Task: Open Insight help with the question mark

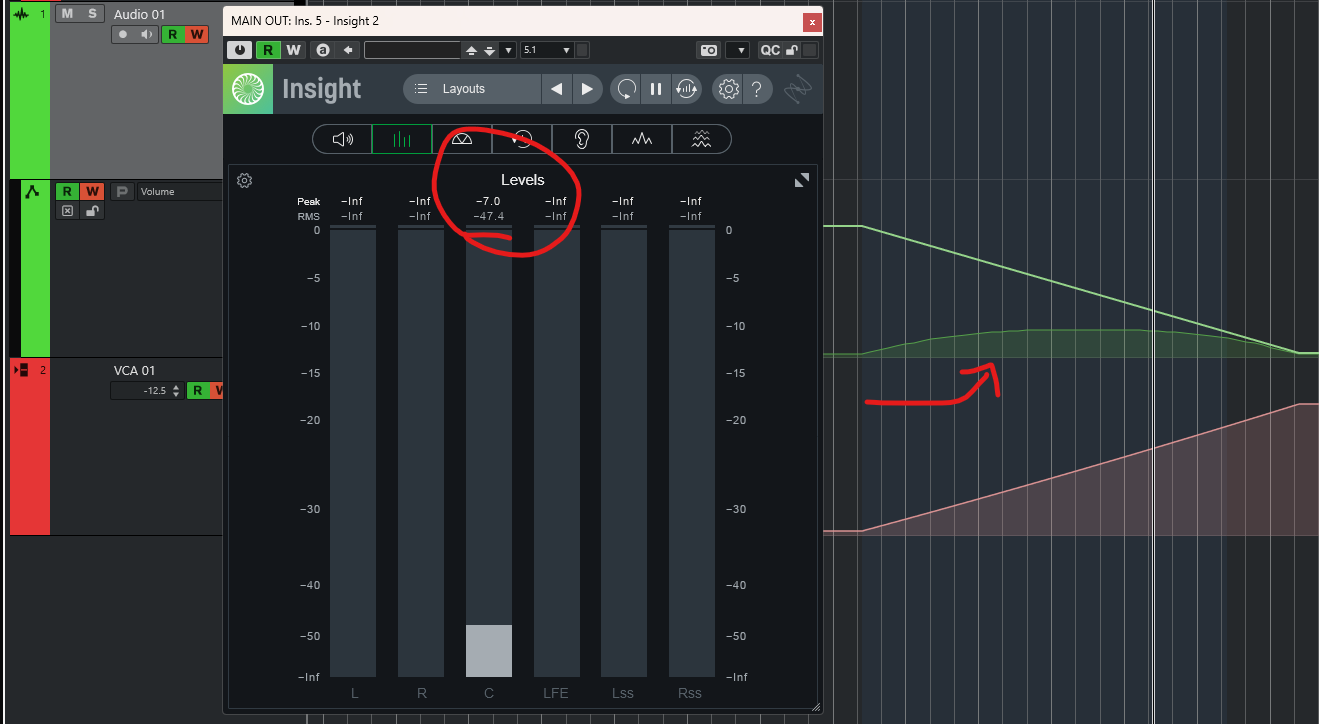Action: click(x=757, y=89)
